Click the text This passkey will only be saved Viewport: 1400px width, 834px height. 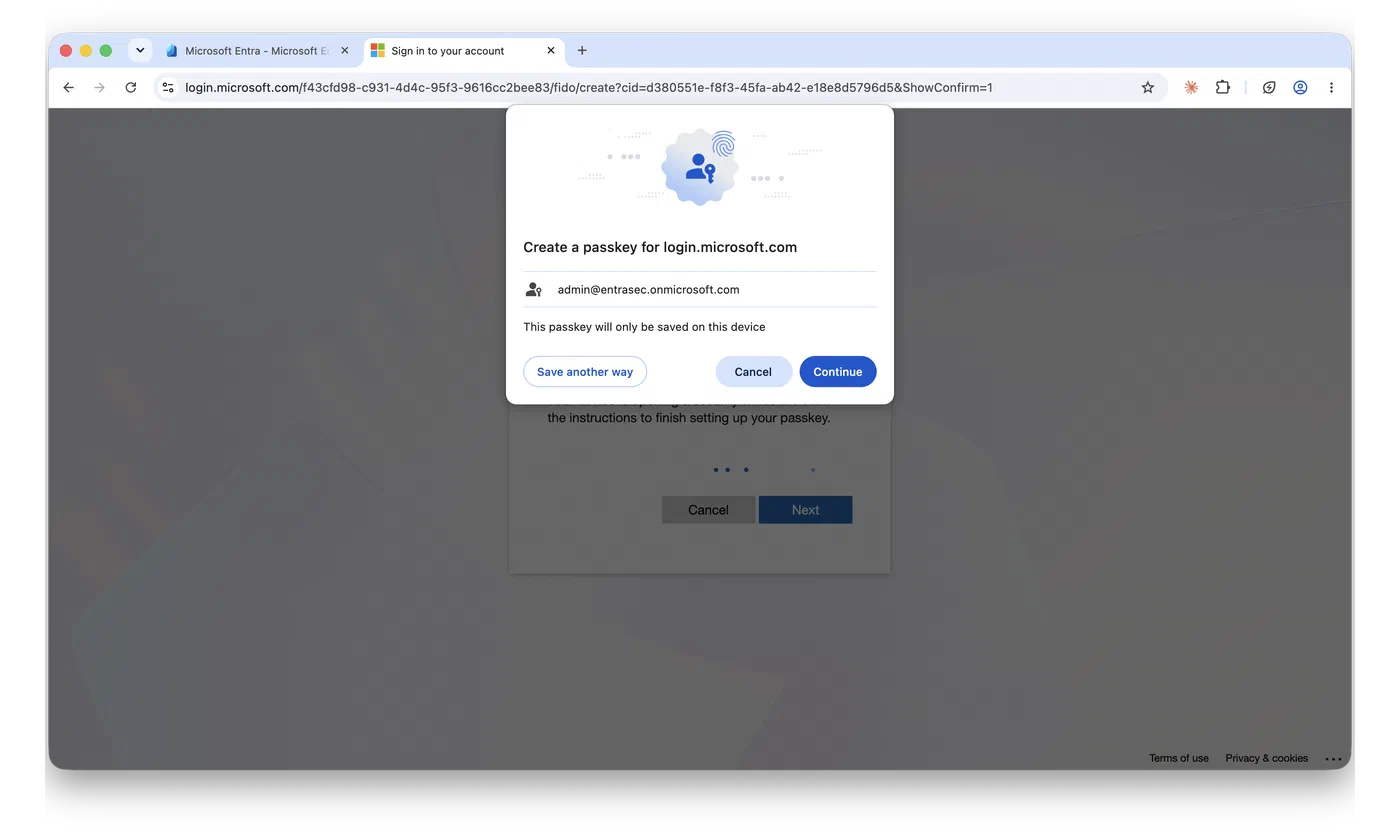(644, 327)
